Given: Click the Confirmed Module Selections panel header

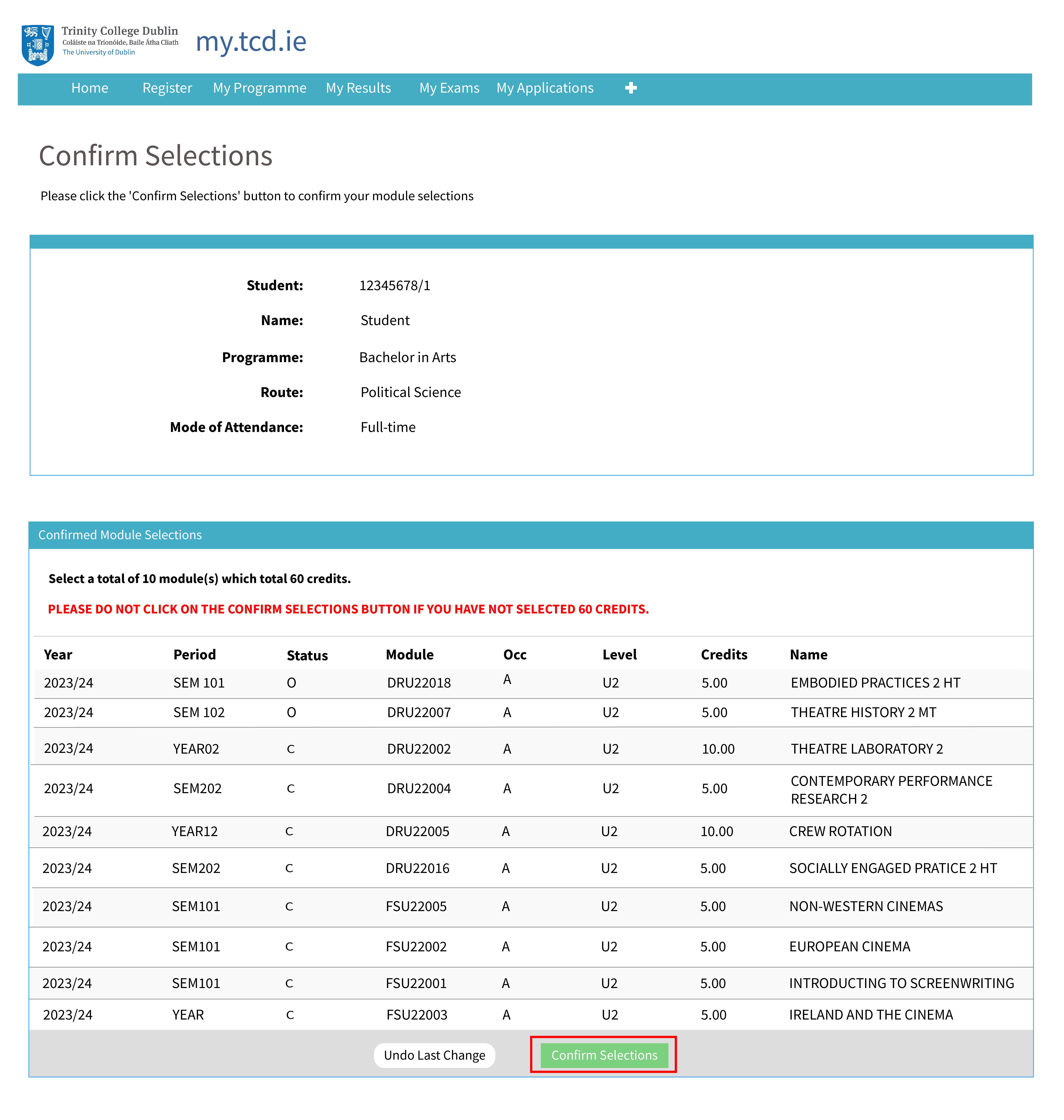Looking at the screenshot, I should 531,535.
